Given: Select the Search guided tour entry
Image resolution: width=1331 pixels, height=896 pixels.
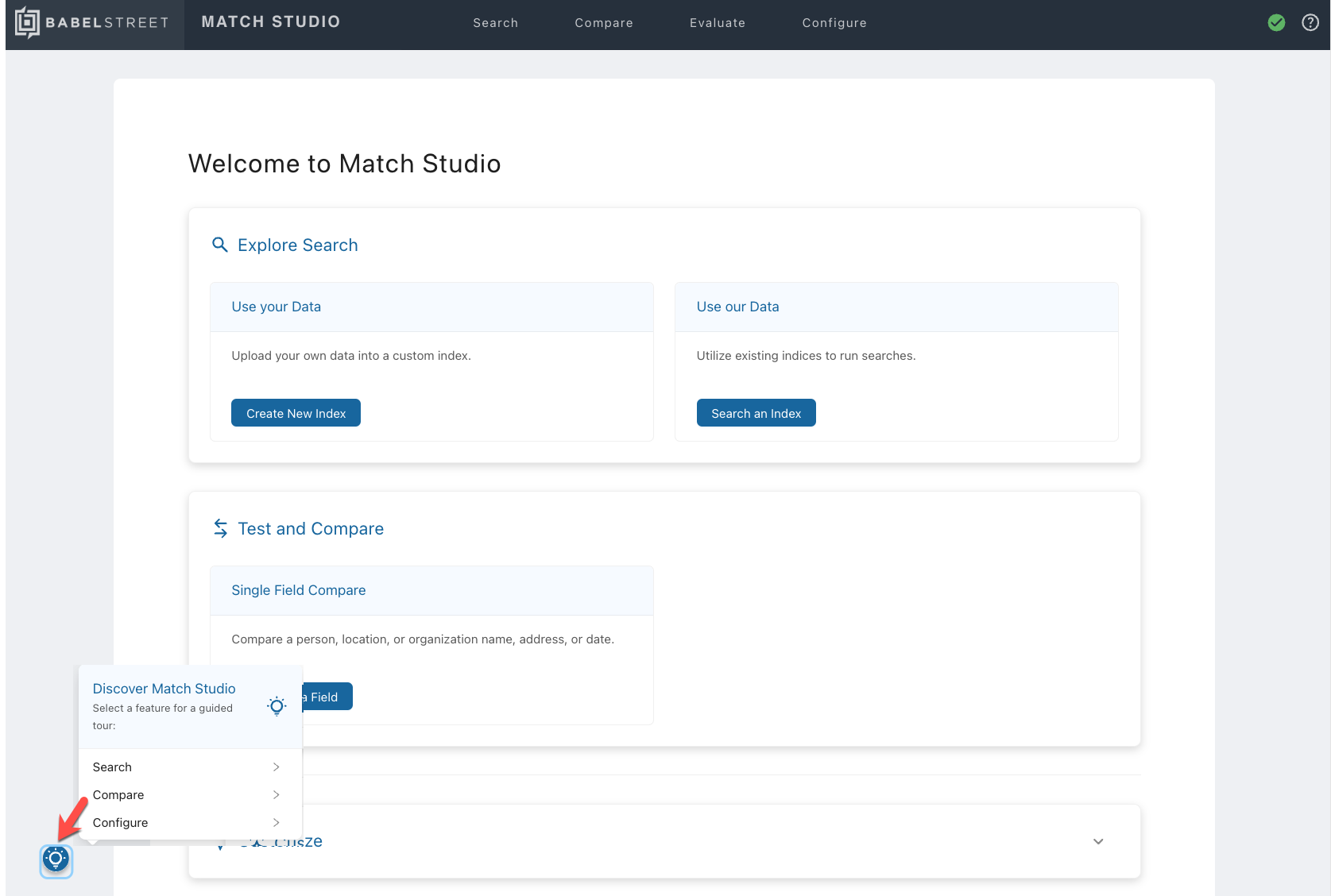Looking at the screenshot, I should point(191,767).
